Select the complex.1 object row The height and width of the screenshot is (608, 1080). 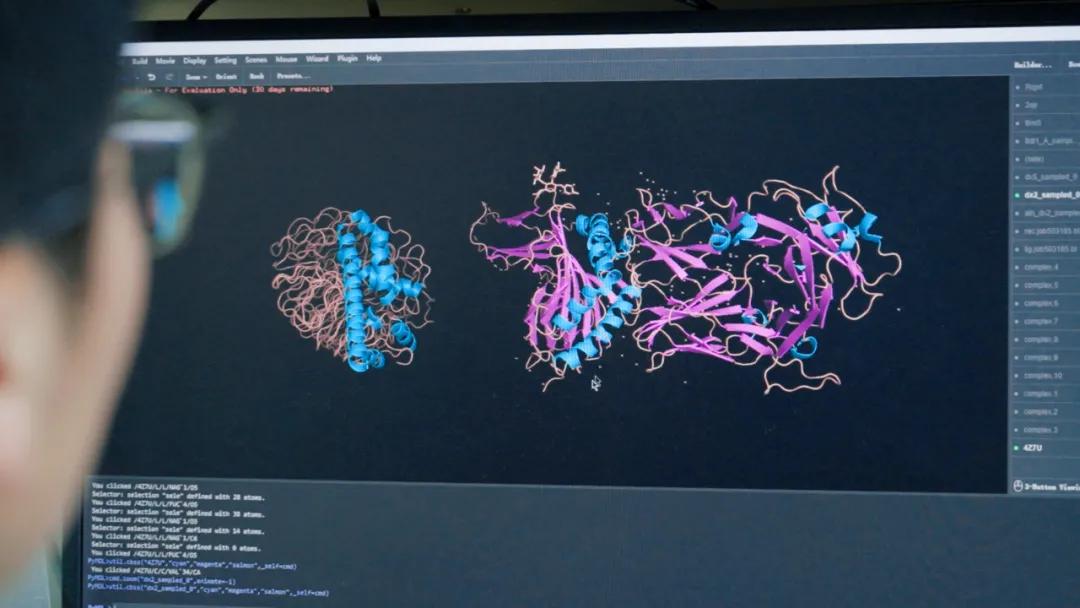pos(1046,394)
